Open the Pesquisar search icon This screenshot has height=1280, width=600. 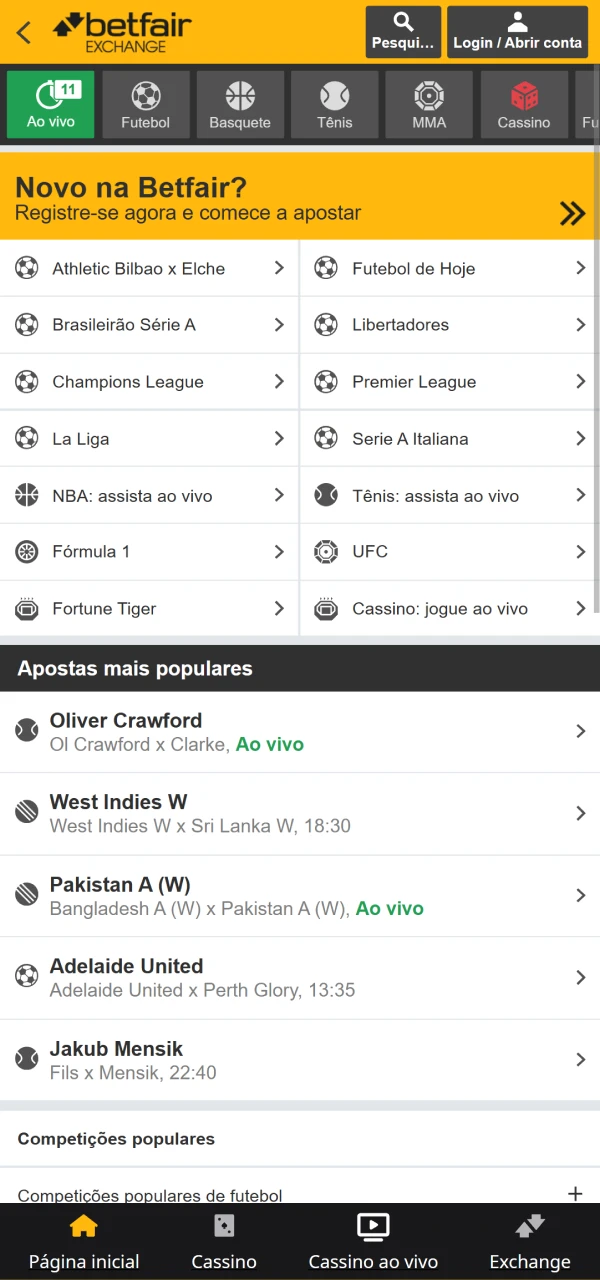click(x=402, y=31)
